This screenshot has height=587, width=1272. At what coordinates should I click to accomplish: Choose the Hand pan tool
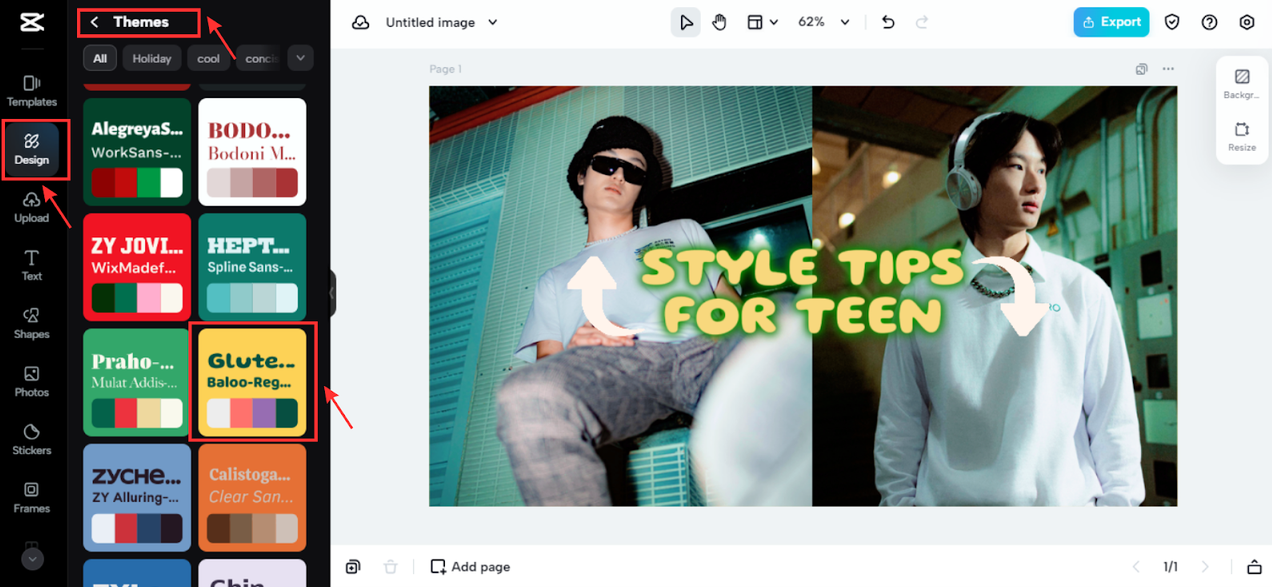tap(720, 22)
